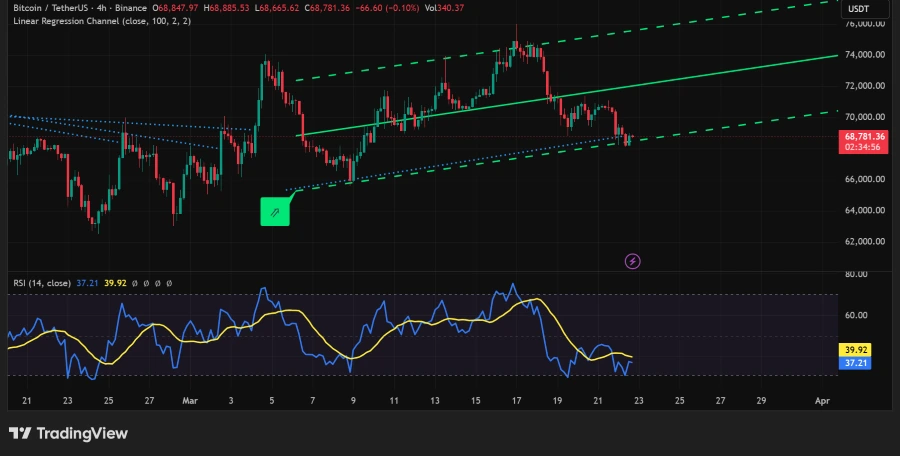Click the green idea note icon on chart
Screen dimensions: 900x456
click(275, 211)
